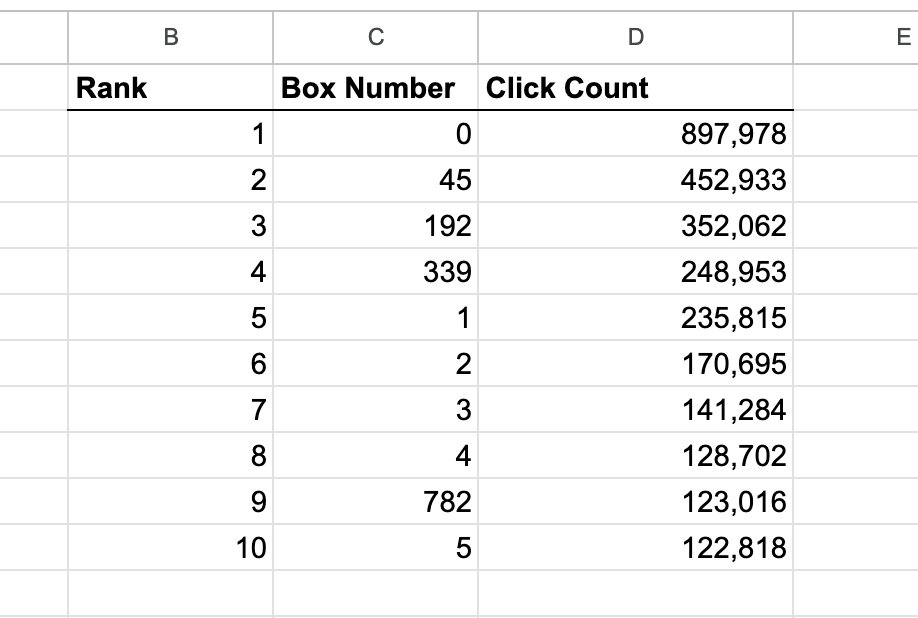Select the Rank 3 cell in column B
The width and height of the screenshot is (918, 618).
[170, 225]
